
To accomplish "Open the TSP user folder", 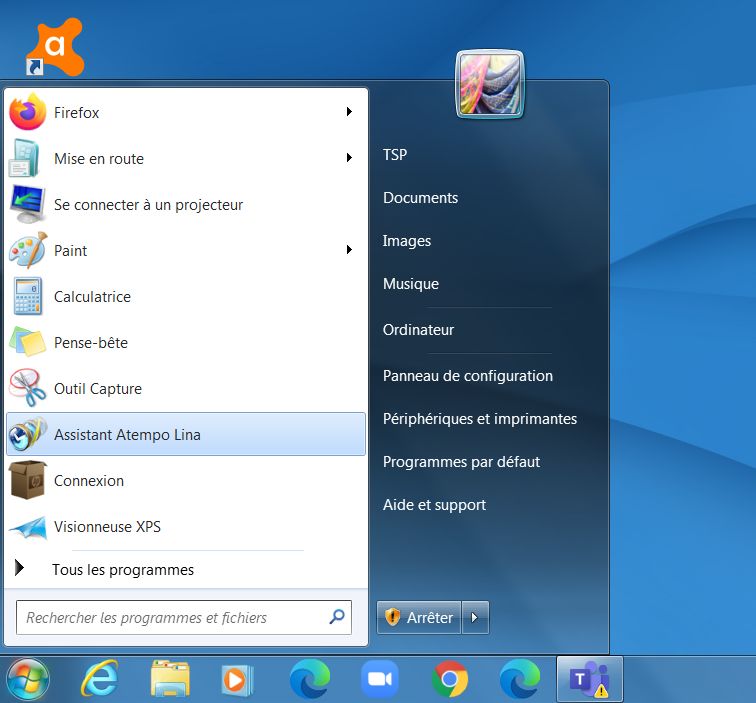I will pyautogui.click(x=395, y=155).
